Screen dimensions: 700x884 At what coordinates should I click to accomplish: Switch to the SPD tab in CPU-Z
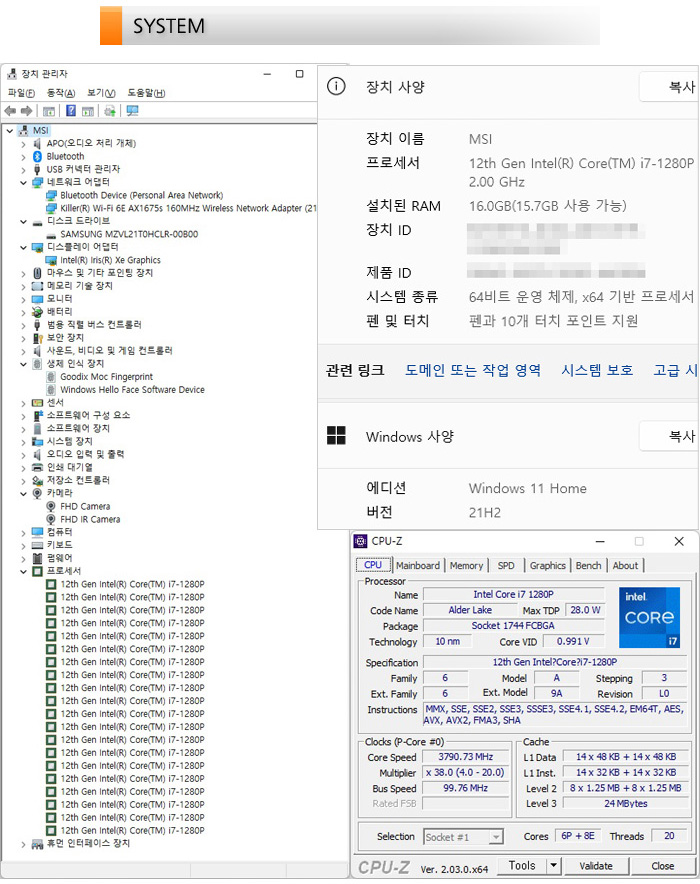click(x=506, y=565)
